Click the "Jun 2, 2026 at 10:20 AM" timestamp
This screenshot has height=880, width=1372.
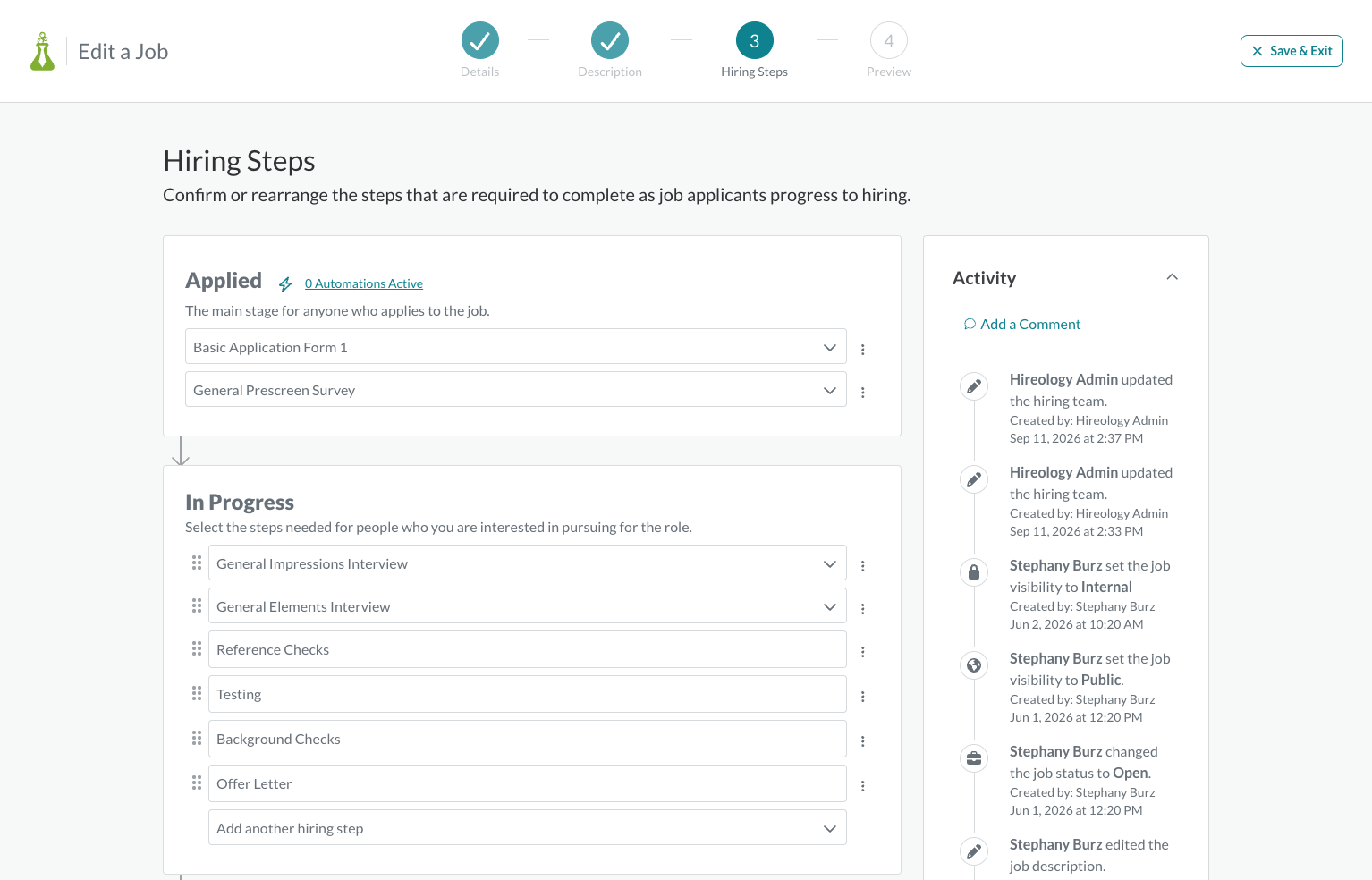click(1076, 624)
